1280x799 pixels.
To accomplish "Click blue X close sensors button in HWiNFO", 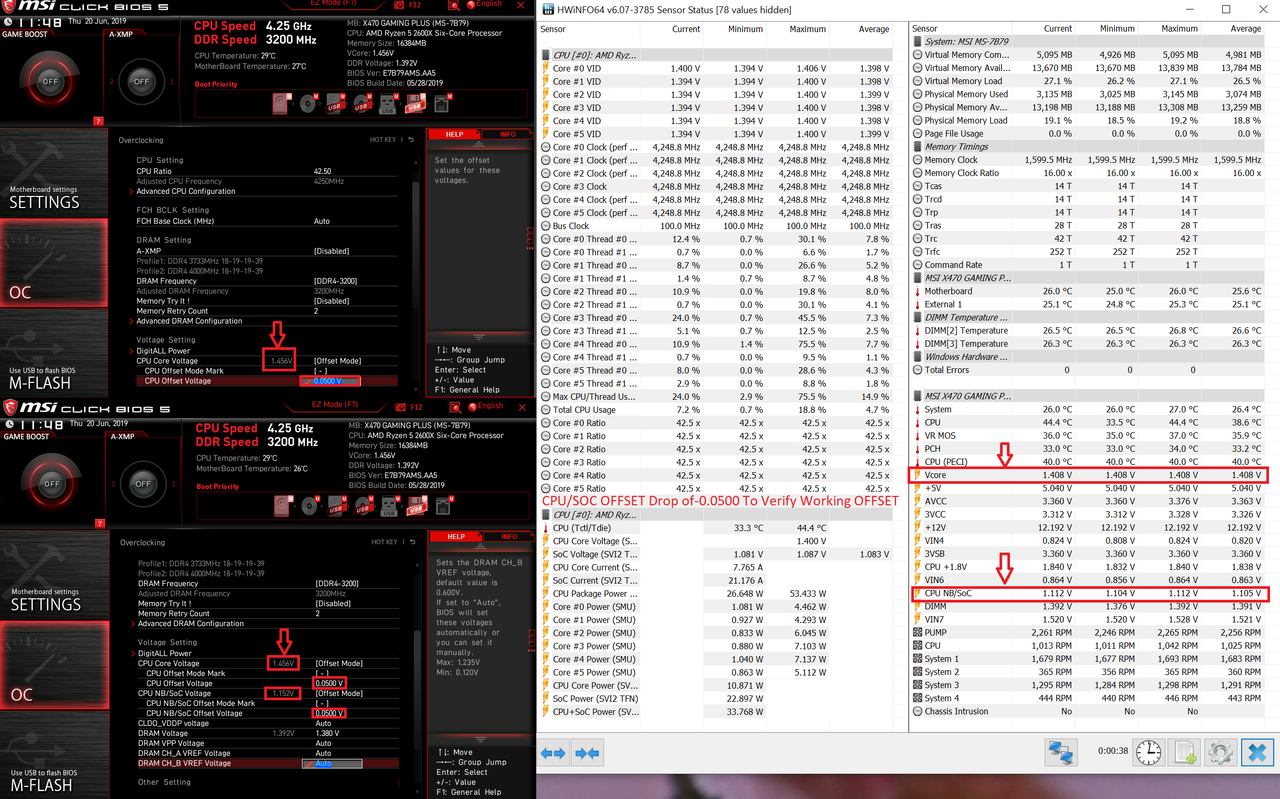I will pyautogui.click(x=1257, y=752).
